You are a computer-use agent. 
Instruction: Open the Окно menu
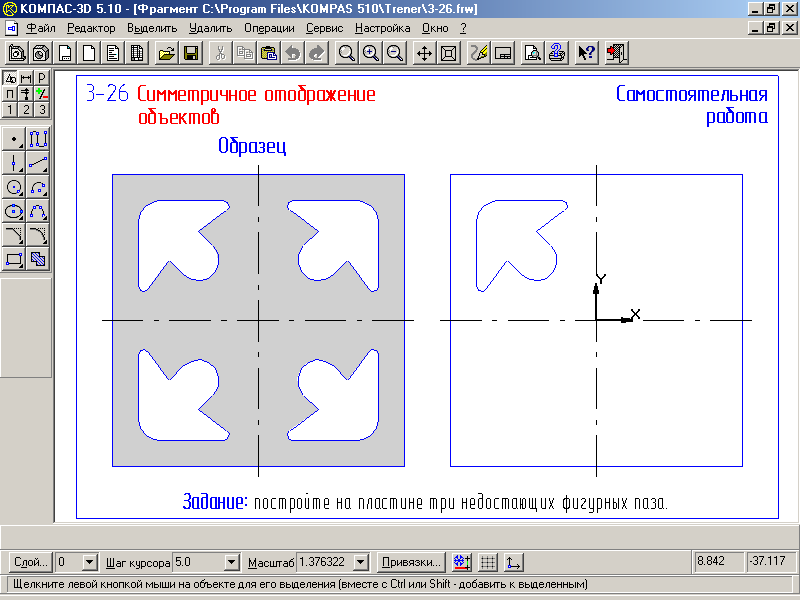435,28
